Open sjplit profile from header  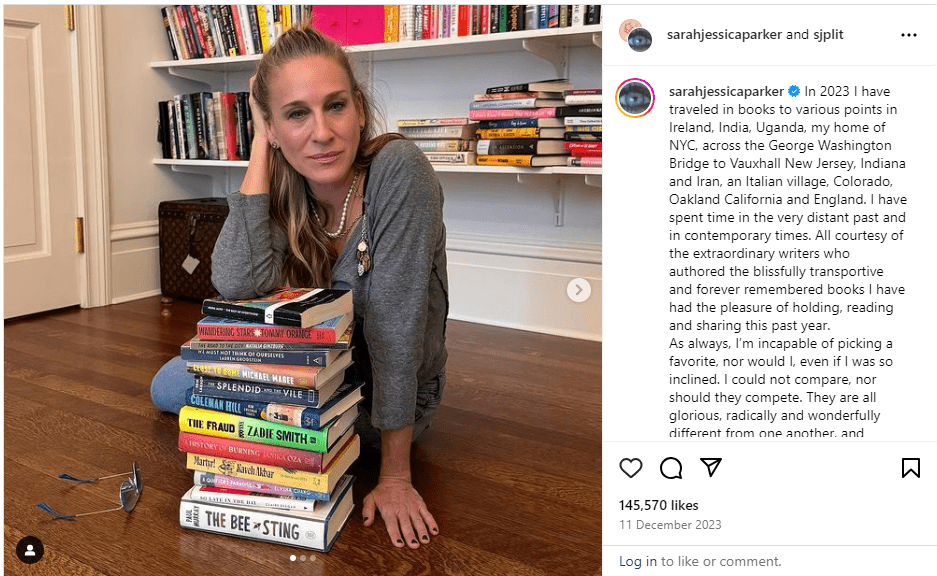828,35
